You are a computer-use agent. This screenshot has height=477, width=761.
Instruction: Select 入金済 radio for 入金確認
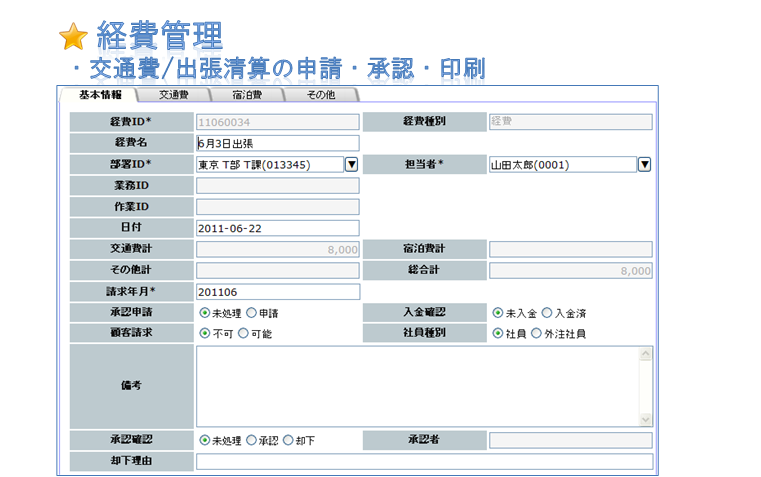point(547,313)
